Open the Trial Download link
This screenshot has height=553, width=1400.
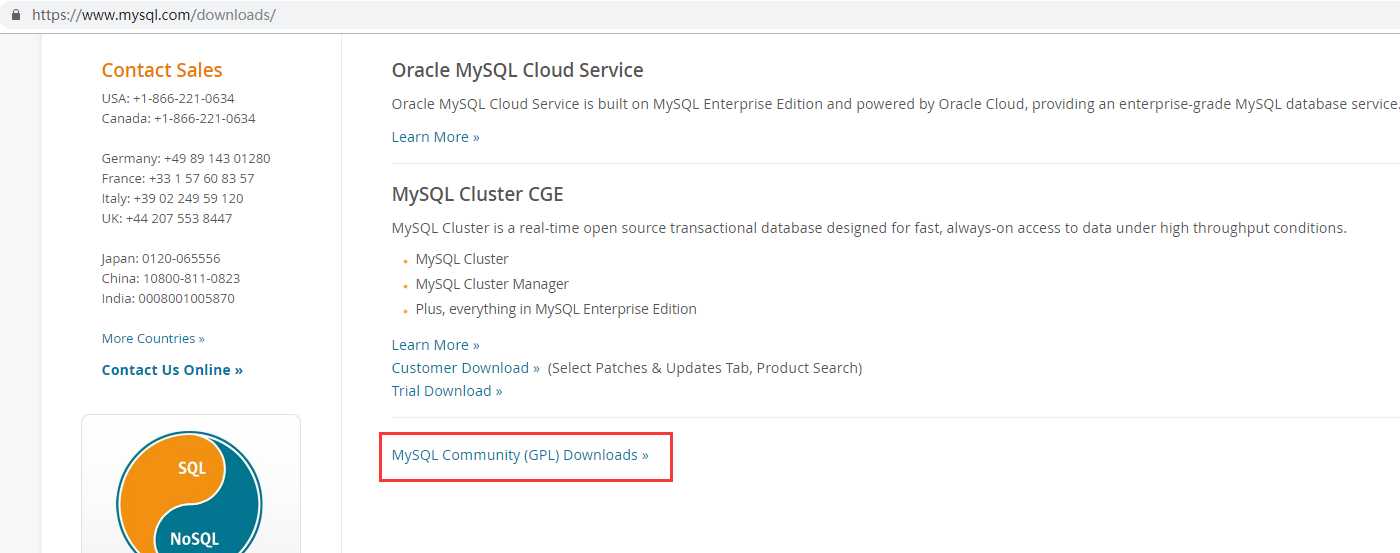click(447, 391)
